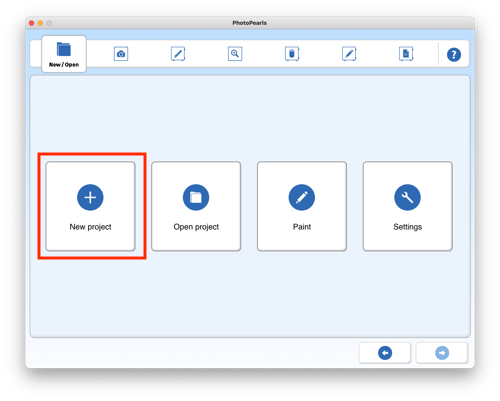500x401 pixels.
Task: Click the folder icon above Open project
Action: pos(196,197)
